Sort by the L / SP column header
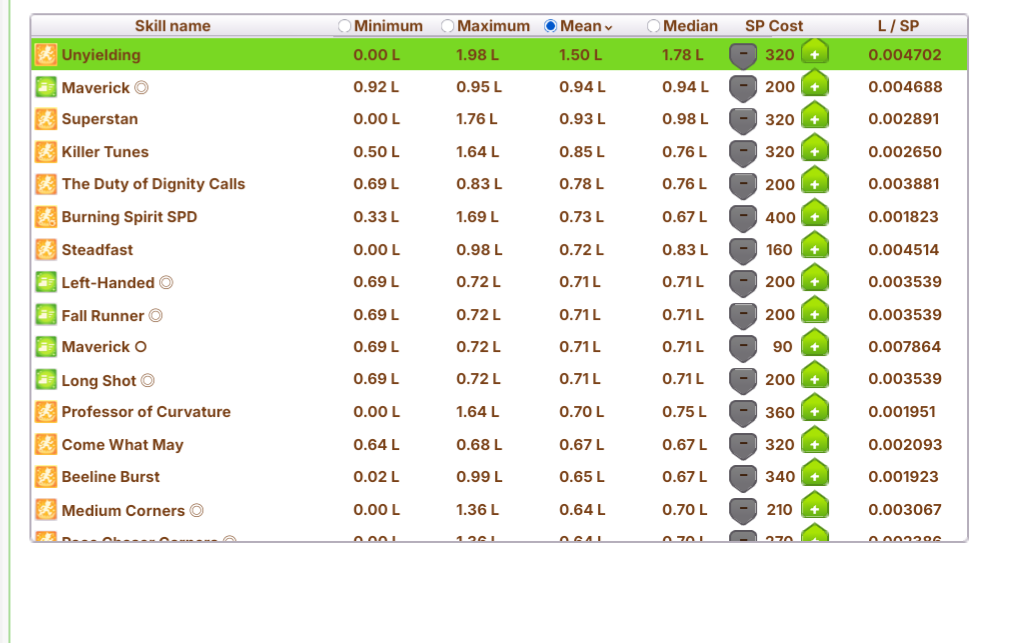Screen dimensions: 1022x643 click(898, 26)
